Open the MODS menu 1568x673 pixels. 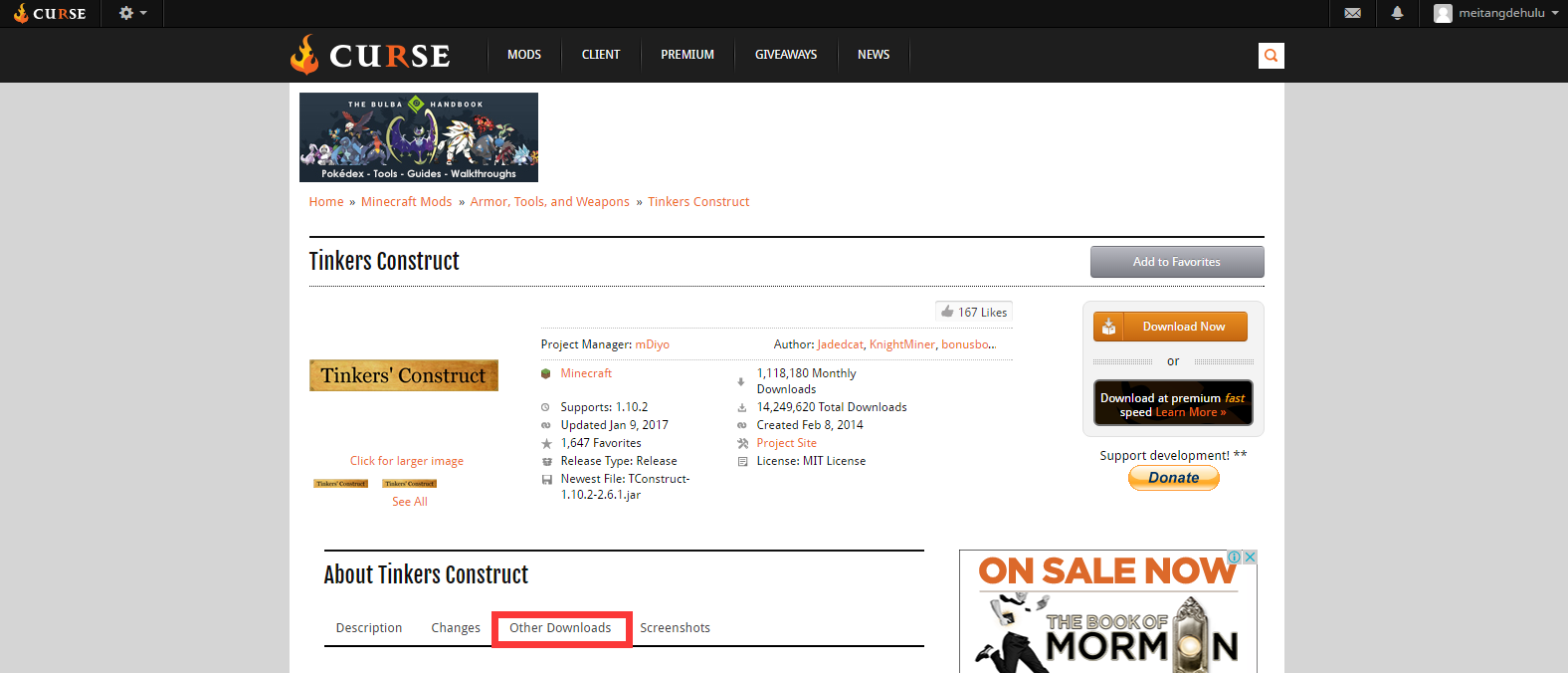[x=524, y=55]
